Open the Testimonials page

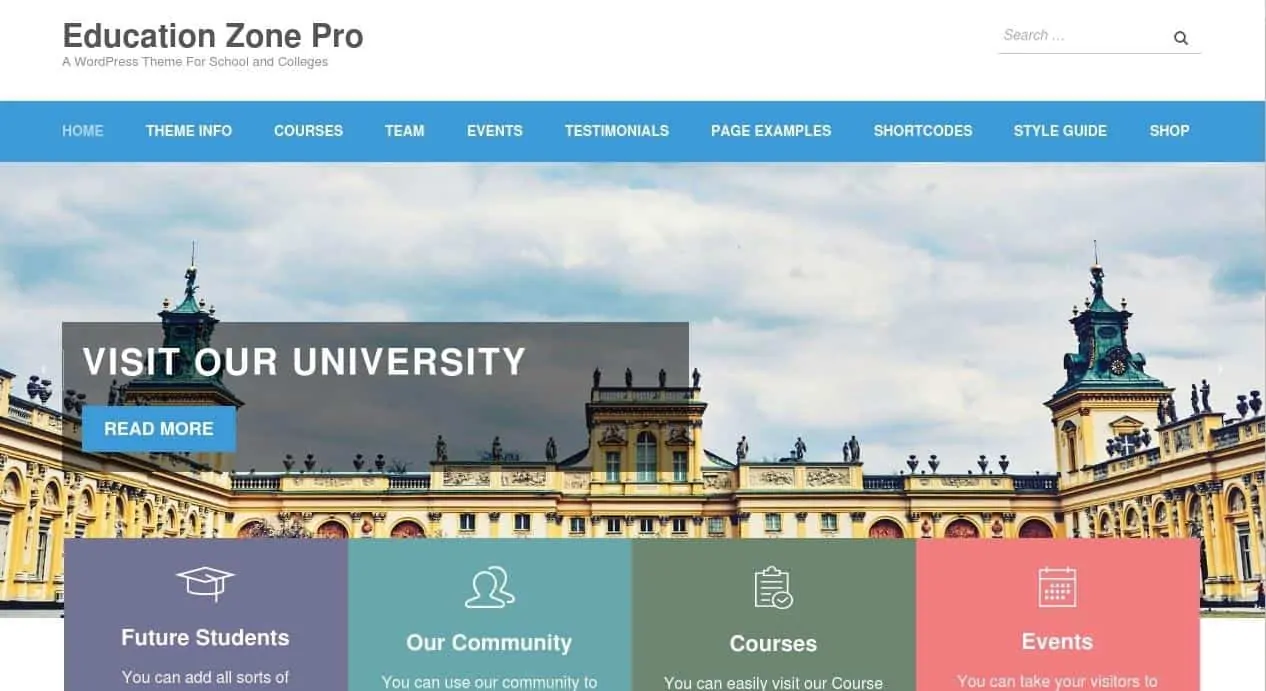click(x=617, y=131)
